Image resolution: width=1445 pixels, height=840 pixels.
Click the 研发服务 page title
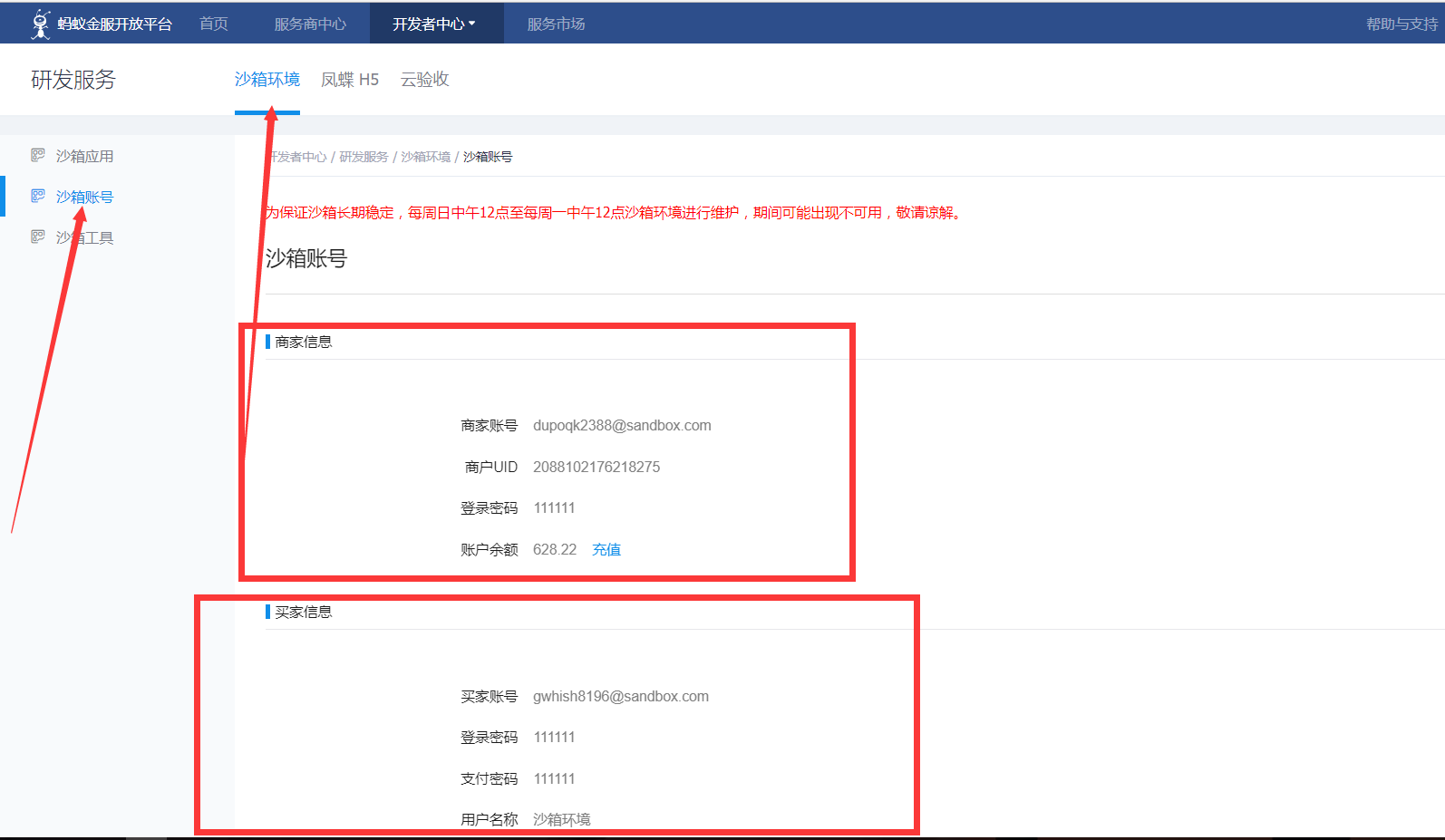[73, 80]
